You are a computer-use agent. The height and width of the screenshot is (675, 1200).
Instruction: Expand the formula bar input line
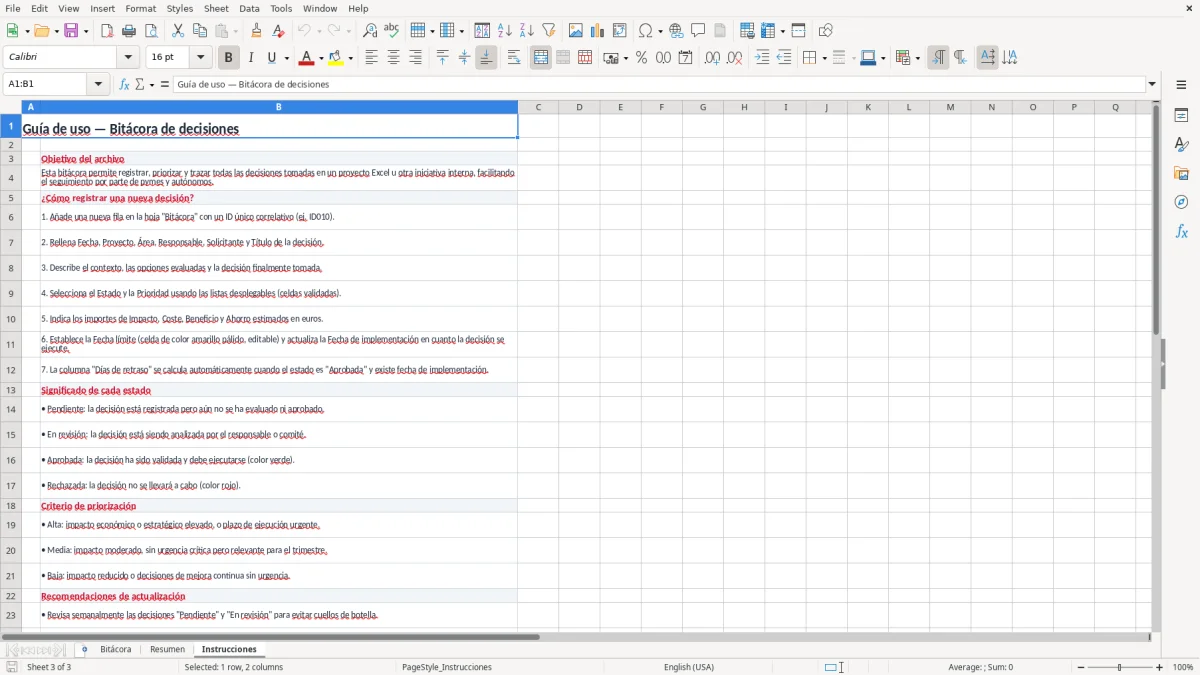1152,85
